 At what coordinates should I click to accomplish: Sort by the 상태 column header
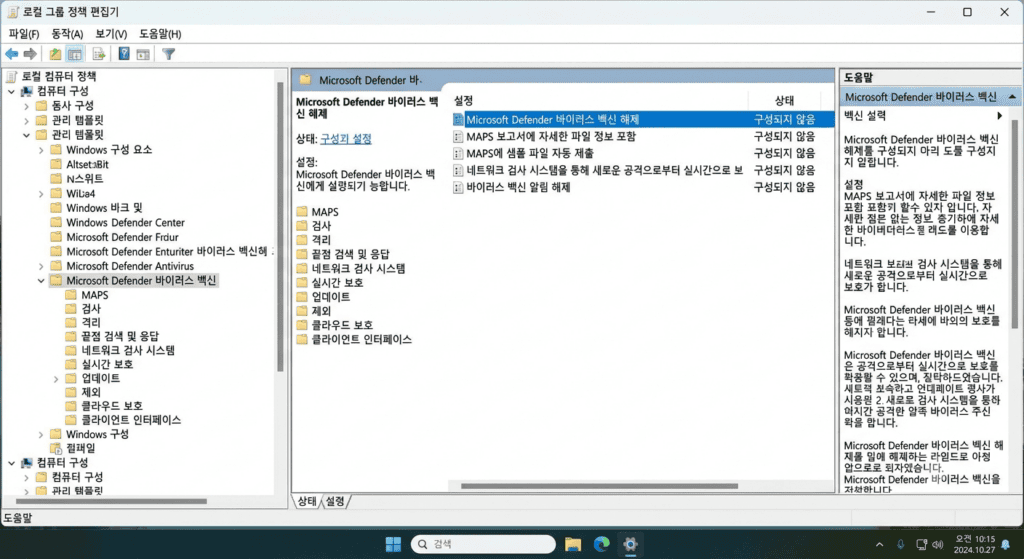pyautogui.click(x=784, y=101)
